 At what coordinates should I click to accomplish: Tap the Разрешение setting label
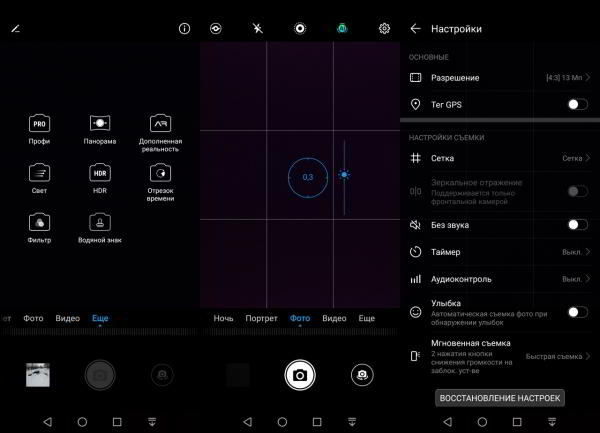(x=455, y=78)
